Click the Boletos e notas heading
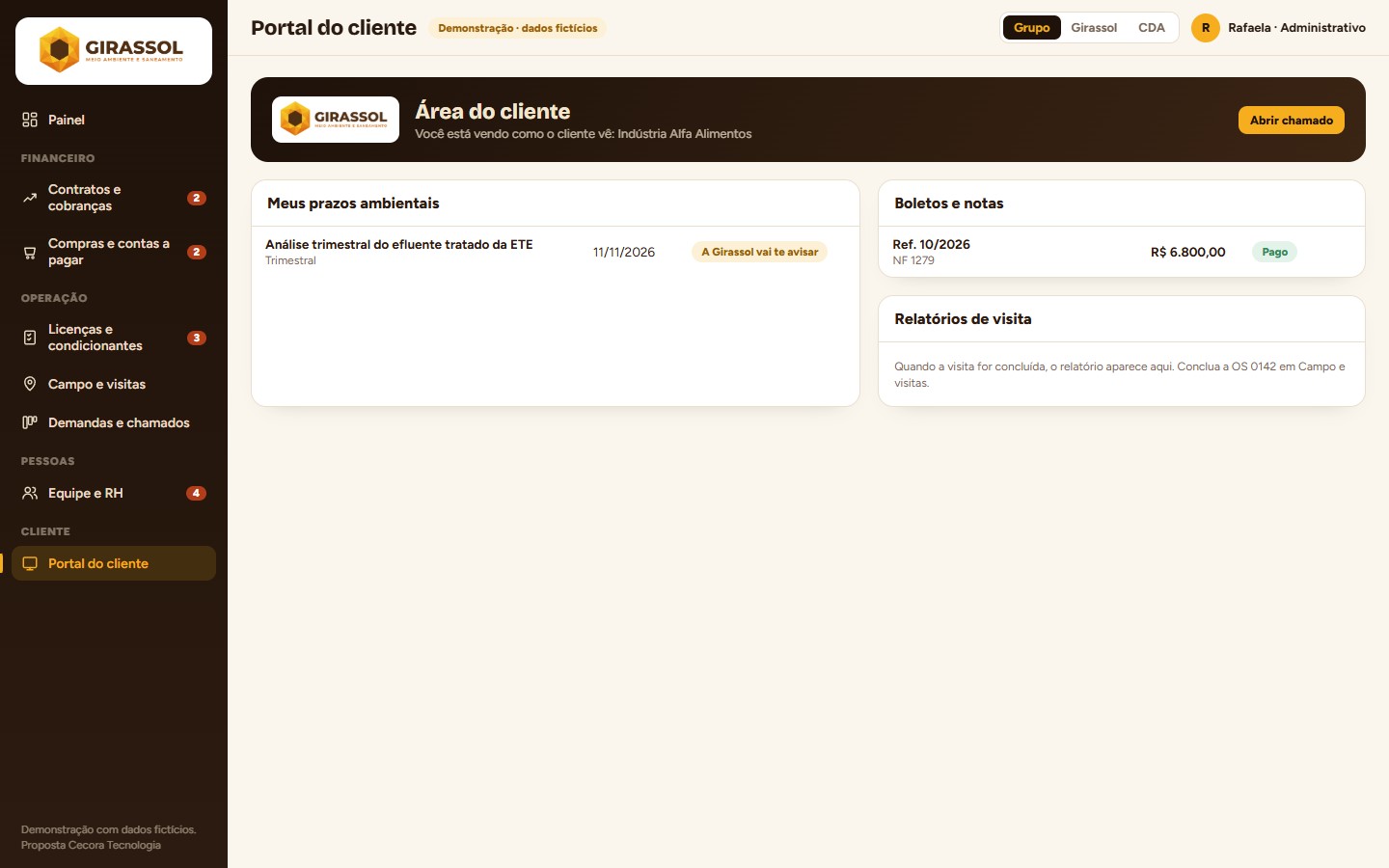 point(948,203)
